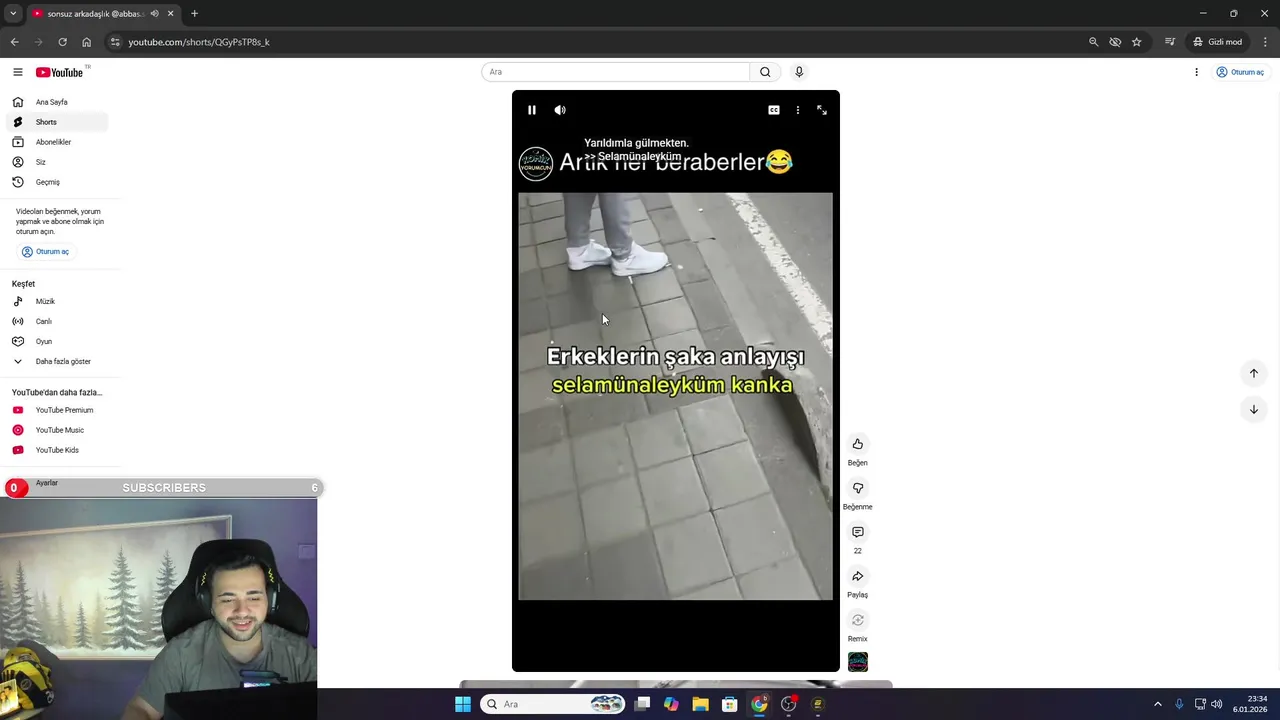Like the Short with Beğen
The width and height of the screenshot is (1280, 720).
pos(858,444)
